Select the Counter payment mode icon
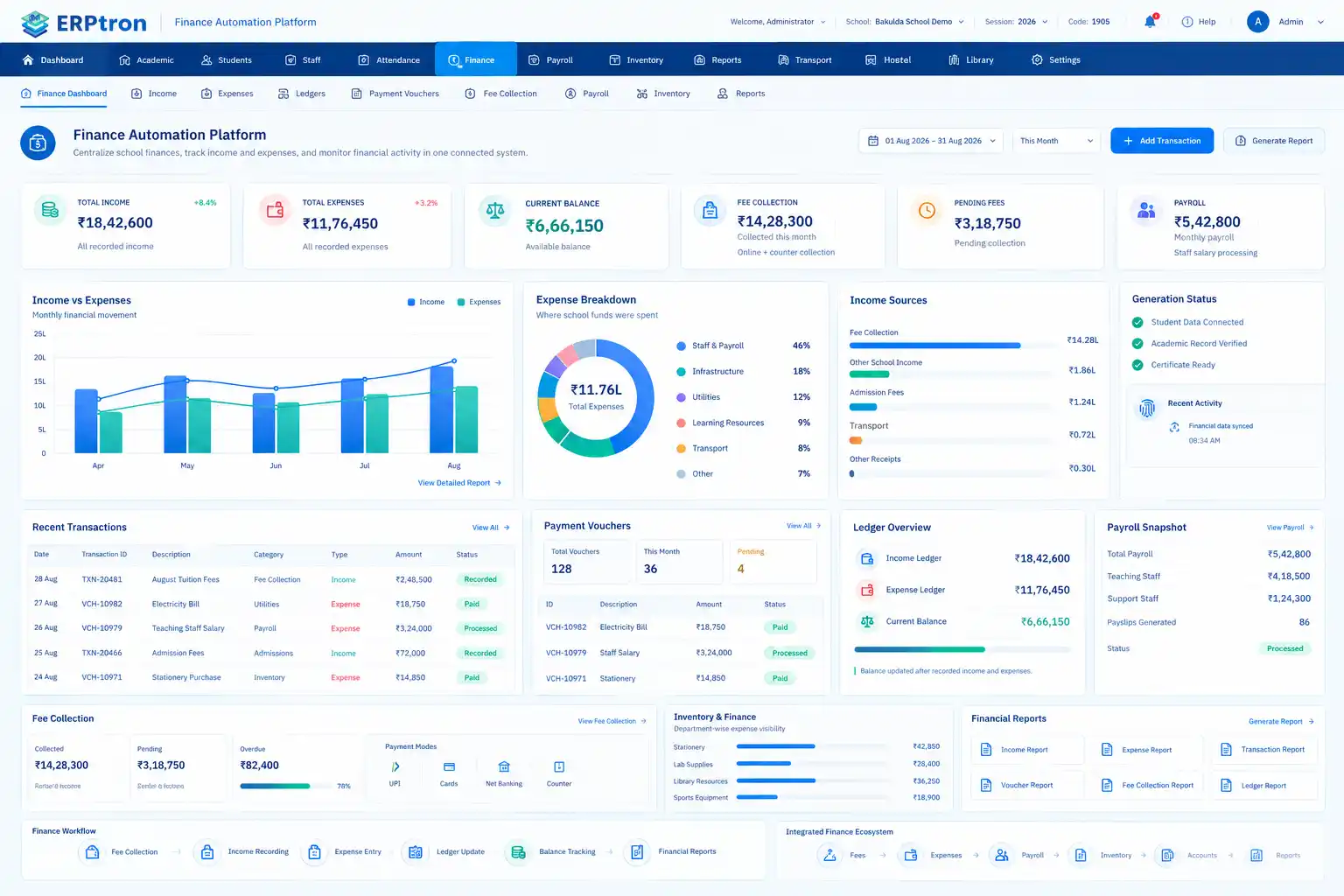Viewport: 1344px width, 896px height. pyautogui.click(x=559, y=766)
